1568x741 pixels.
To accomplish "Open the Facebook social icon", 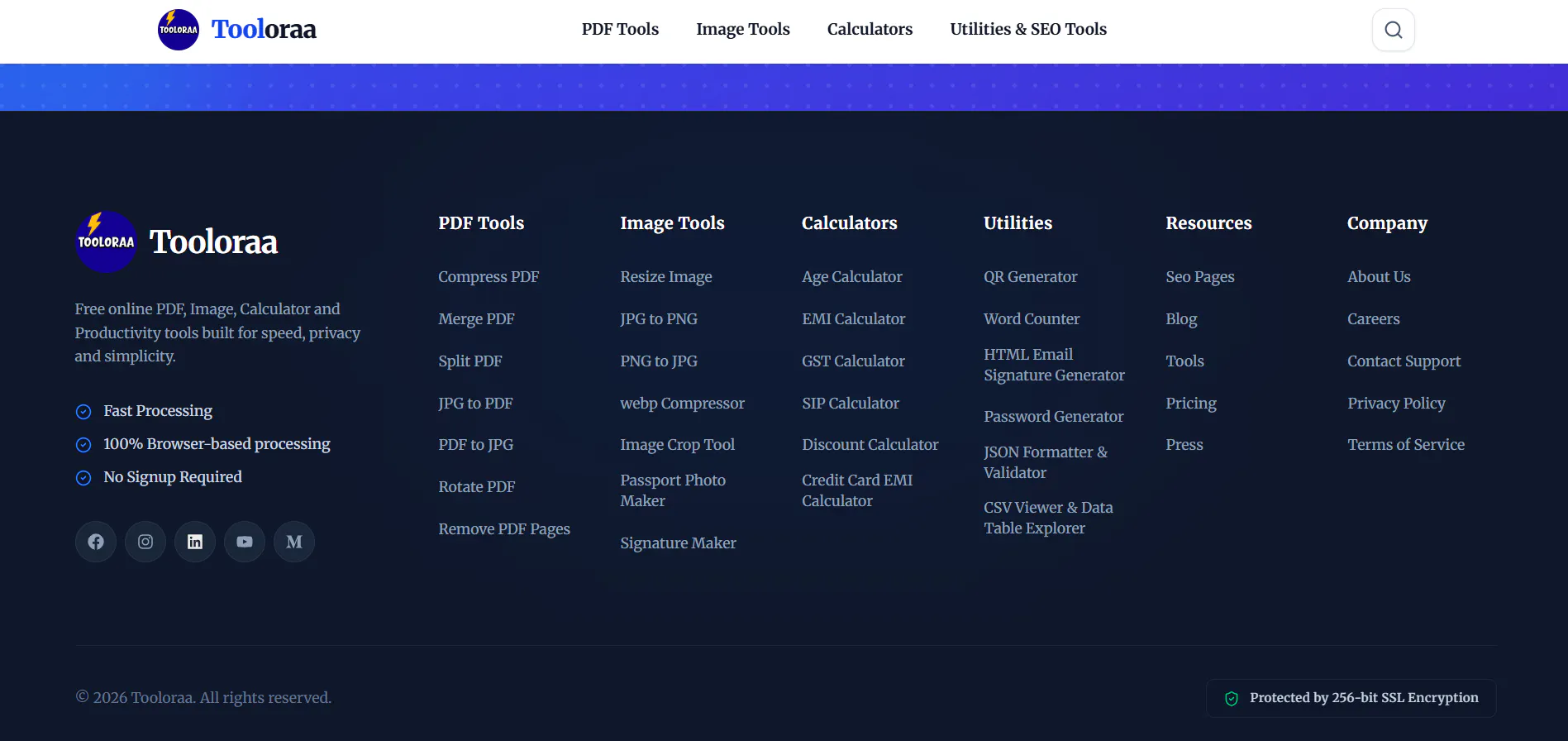I will tap(96, 542).
